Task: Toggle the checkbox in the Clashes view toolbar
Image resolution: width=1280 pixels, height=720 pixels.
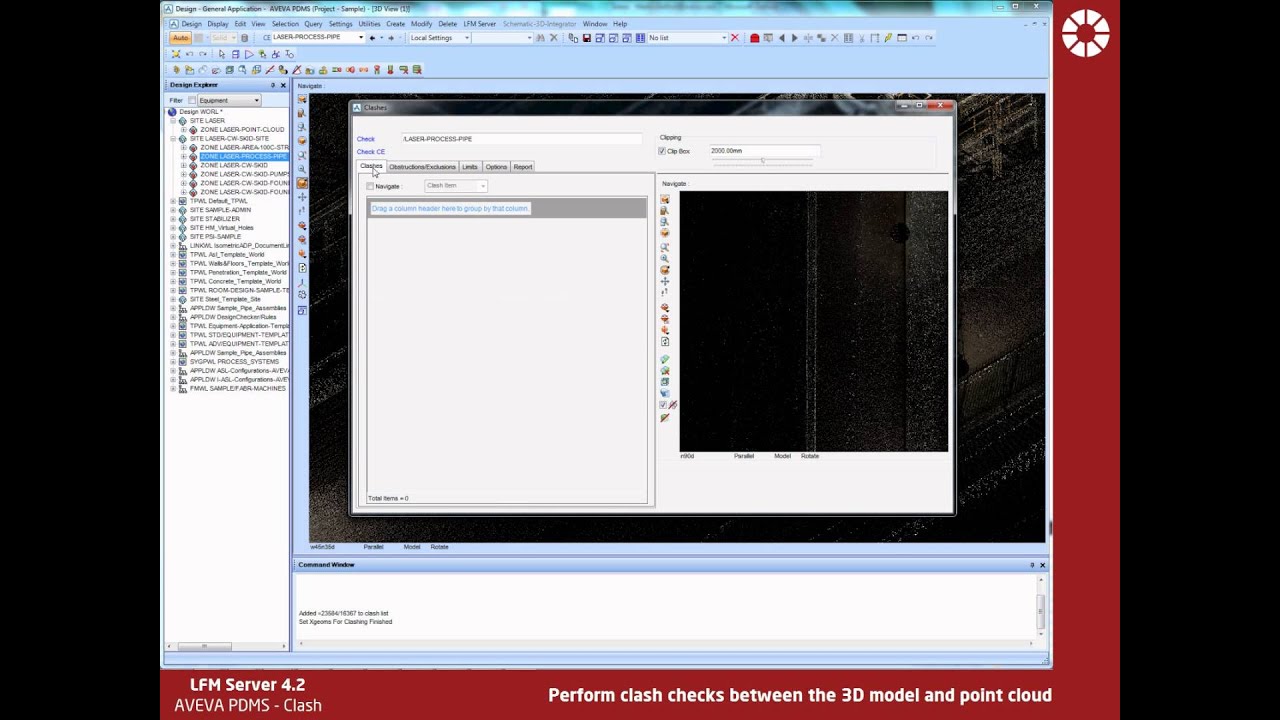Action: 663,404
